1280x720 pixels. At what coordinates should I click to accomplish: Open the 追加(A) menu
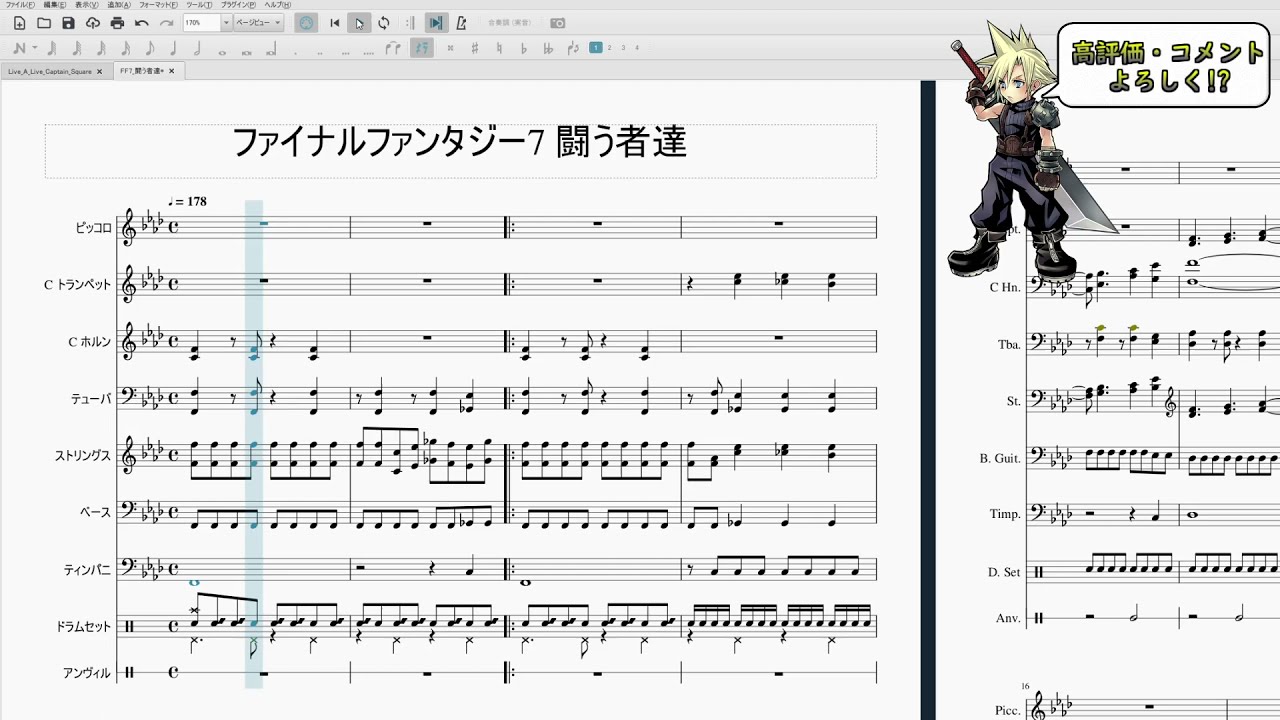(119, 5)
